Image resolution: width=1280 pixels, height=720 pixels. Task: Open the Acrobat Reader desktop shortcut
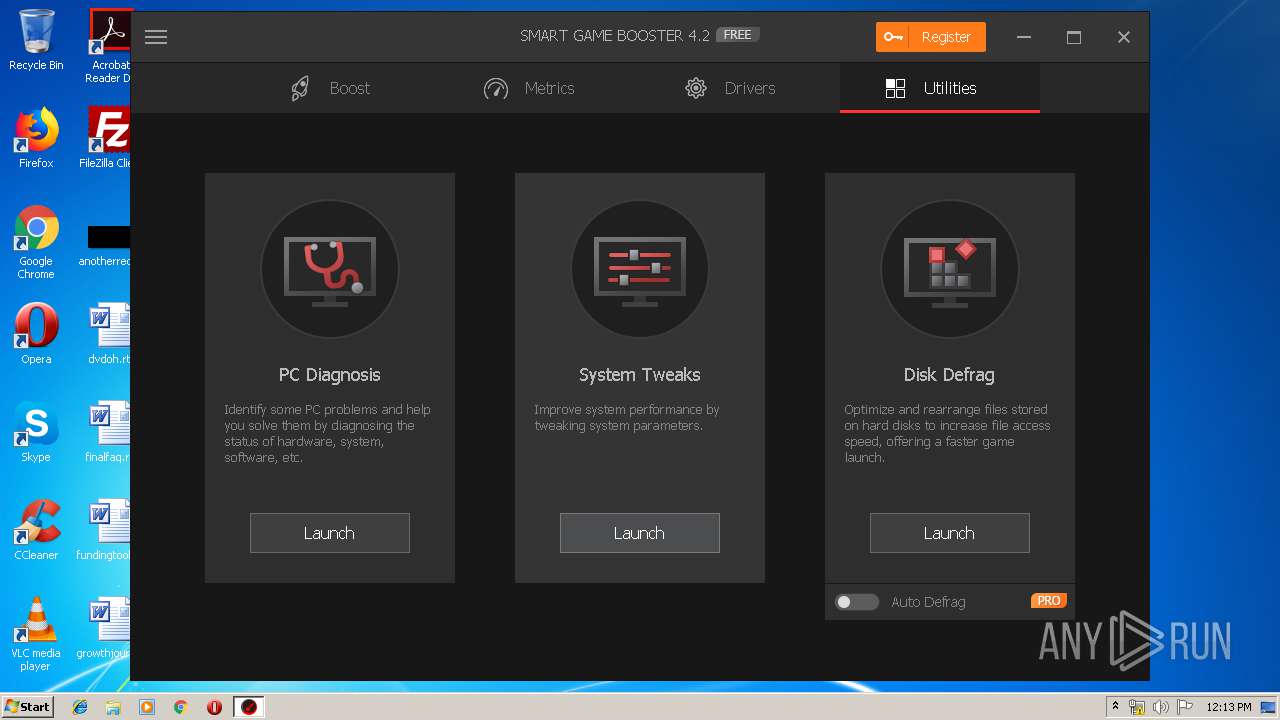point(110,46)
